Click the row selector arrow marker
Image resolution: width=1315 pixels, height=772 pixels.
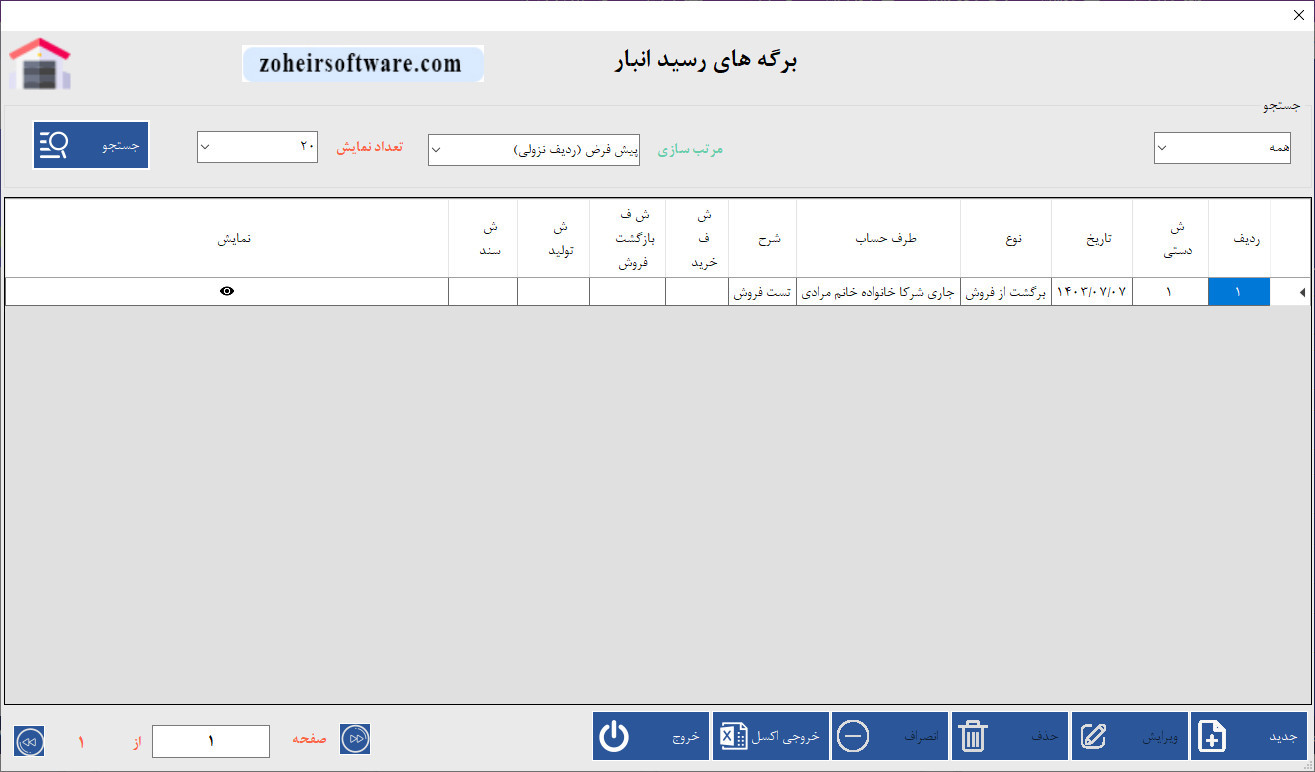pos(1300,292)
